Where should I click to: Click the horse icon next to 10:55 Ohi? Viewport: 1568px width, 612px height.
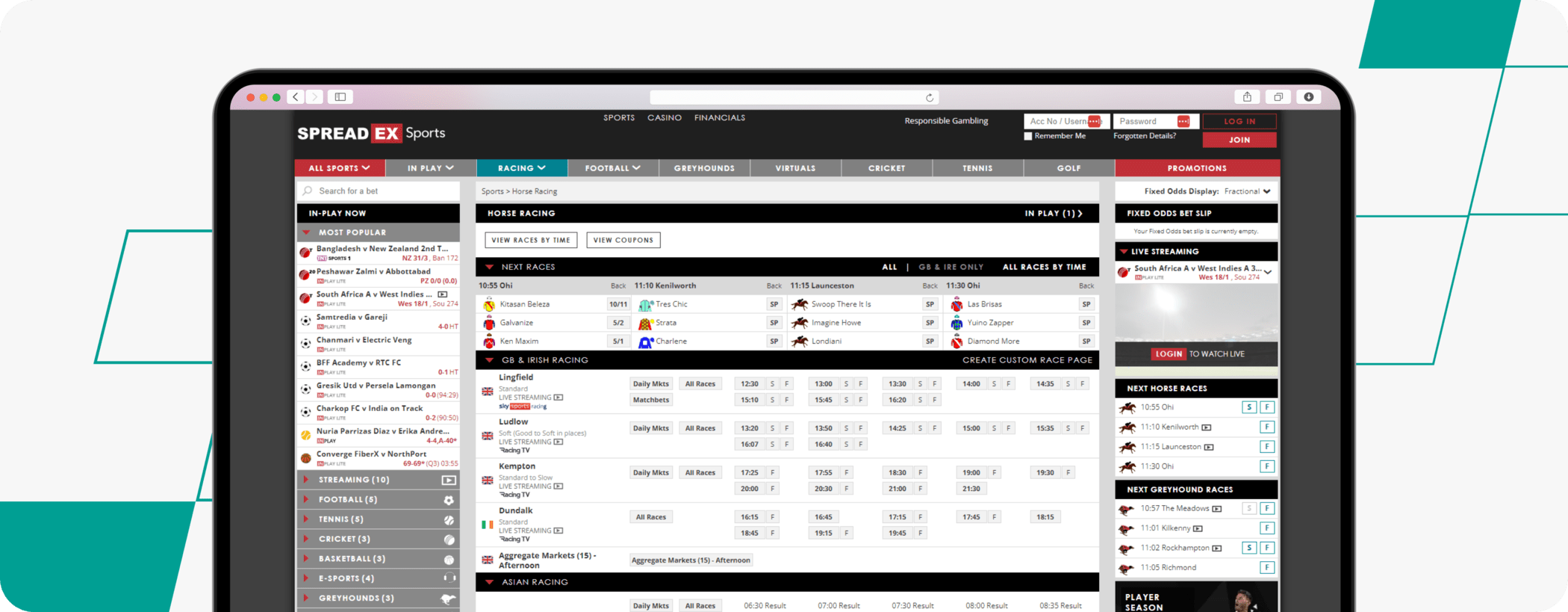(x=1127, y=407)
